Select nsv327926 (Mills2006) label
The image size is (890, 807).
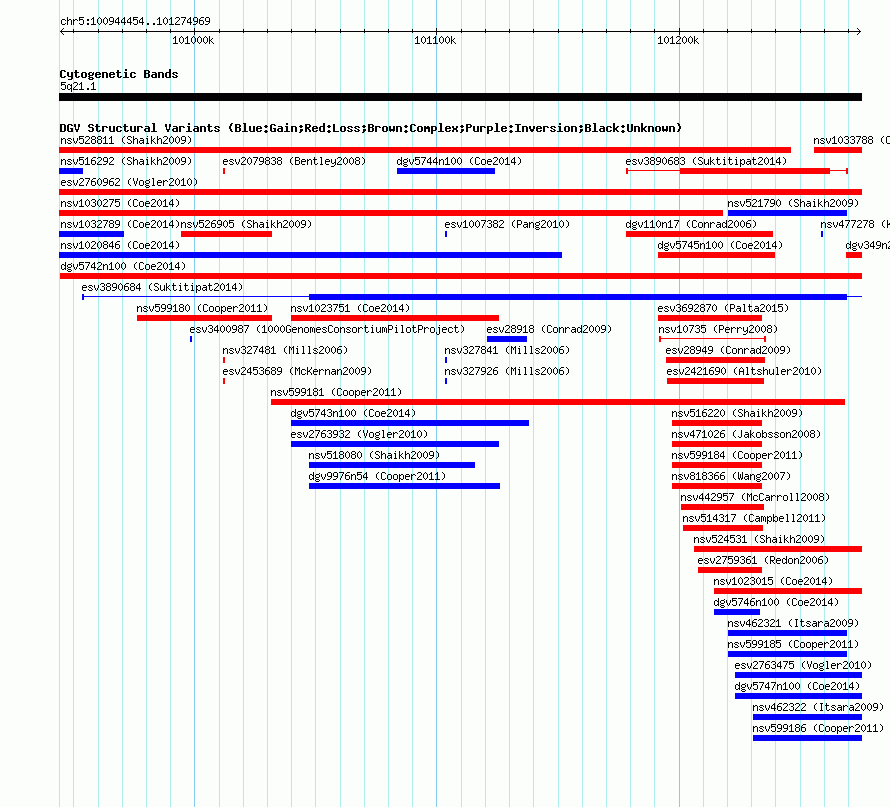pos(507,371)
